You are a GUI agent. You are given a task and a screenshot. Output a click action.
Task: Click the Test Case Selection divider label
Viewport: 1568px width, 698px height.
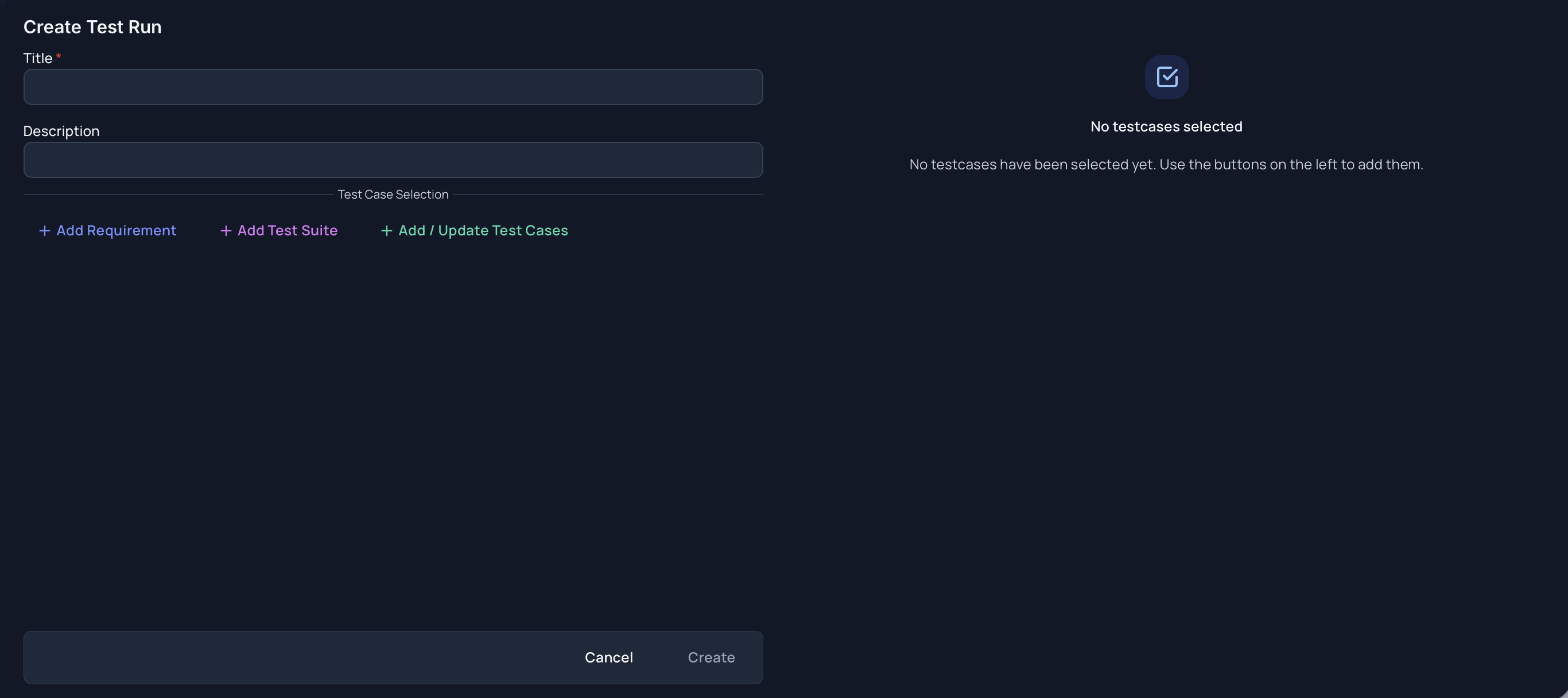[x=393, y=194]
